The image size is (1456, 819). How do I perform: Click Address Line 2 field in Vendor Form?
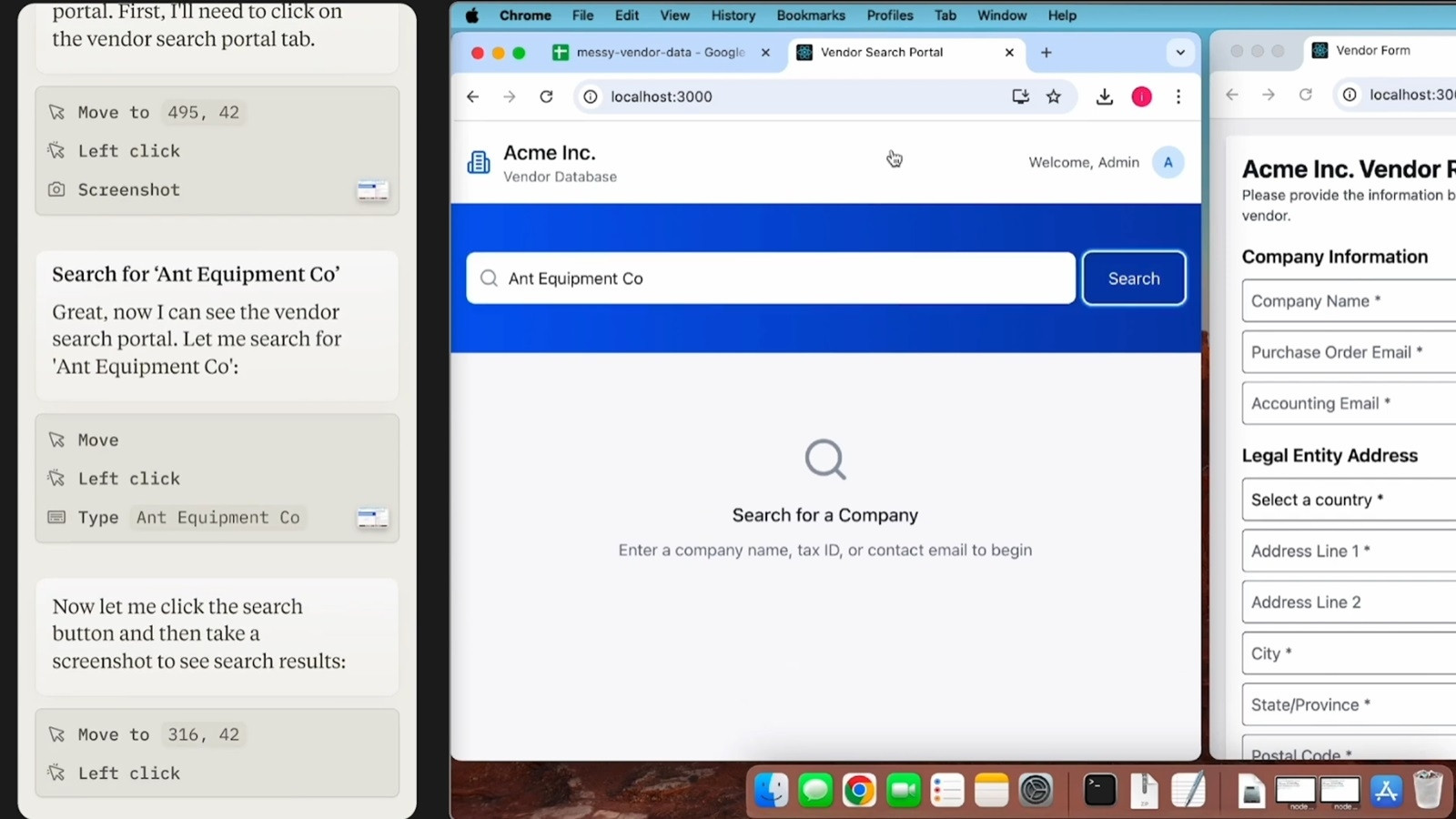click(1349, 602)
